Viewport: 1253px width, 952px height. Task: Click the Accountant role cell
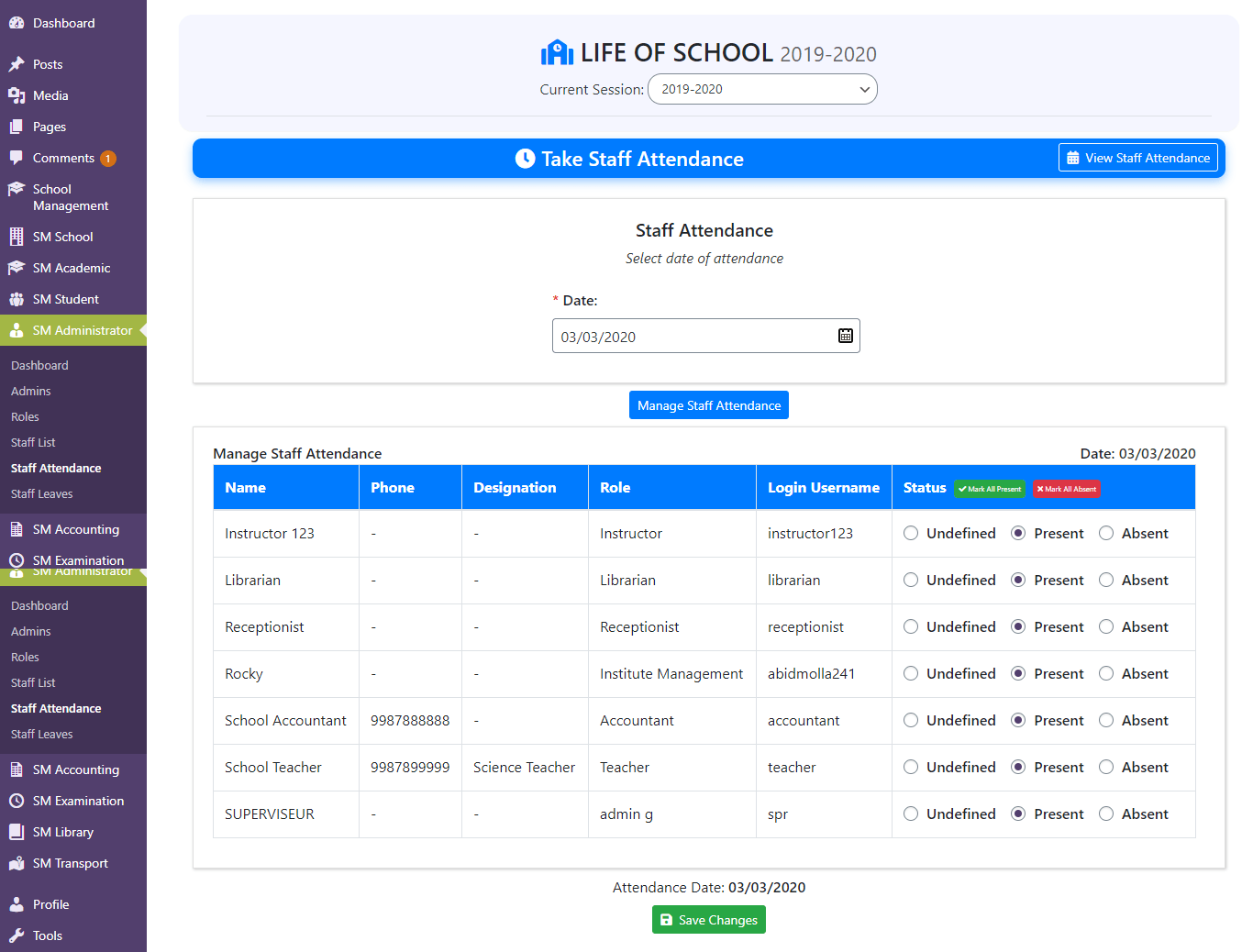[x=672, y=721]
